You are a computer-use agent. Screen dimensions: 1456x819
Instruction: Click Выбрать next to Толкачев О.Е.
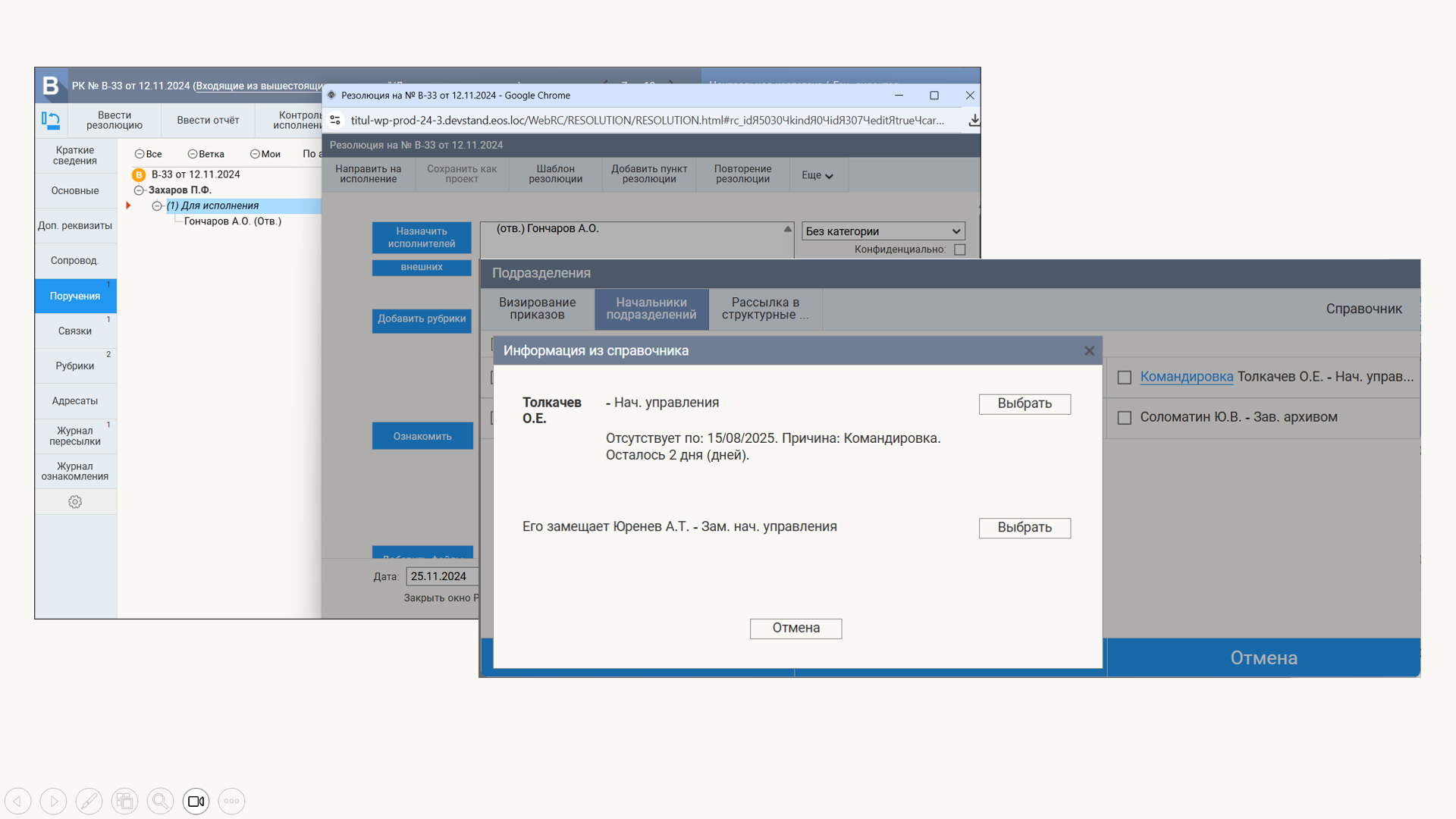click(1025, 403)
